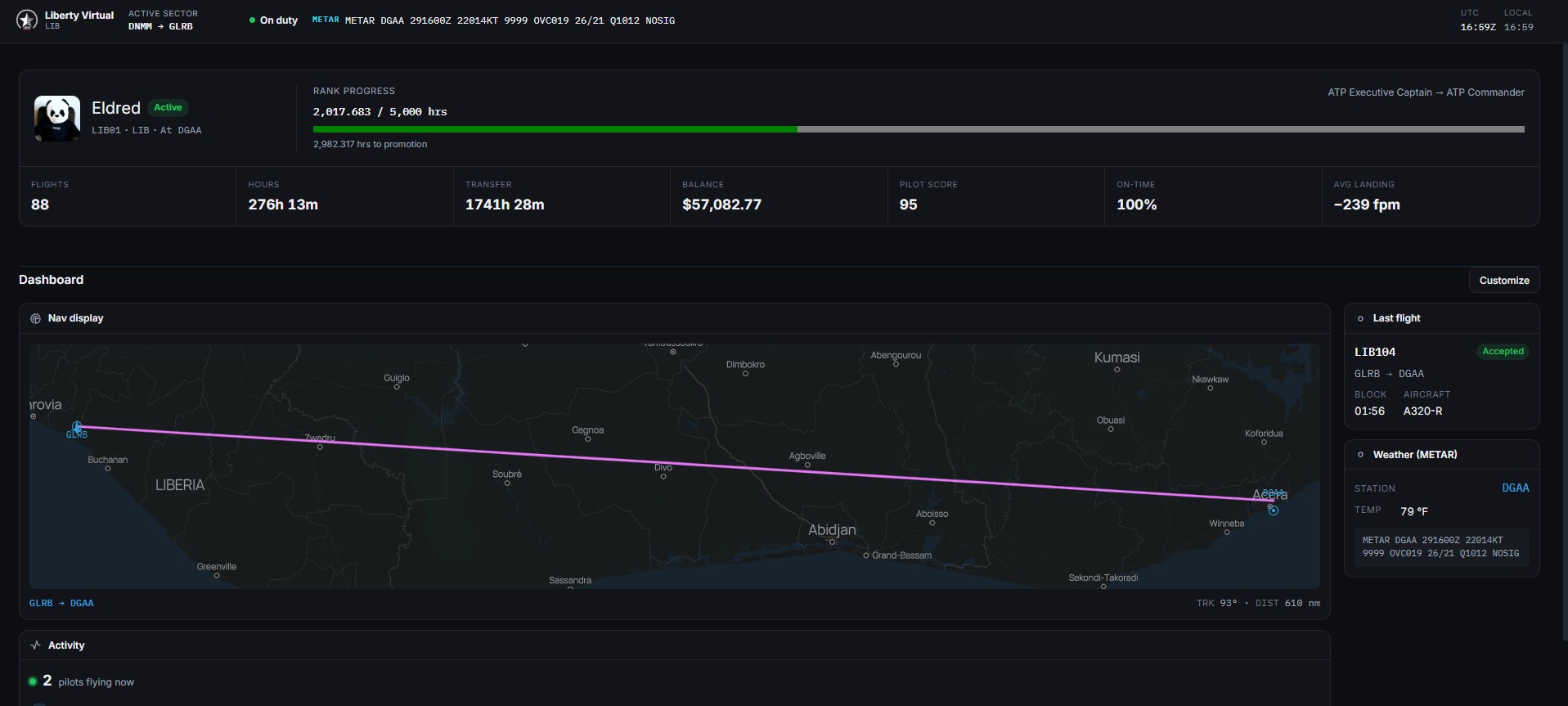Image resolution: width=1568 pixels, height=706 pixels.
Task: Click the block time 01:56
Action: (x=1369, y=411)
